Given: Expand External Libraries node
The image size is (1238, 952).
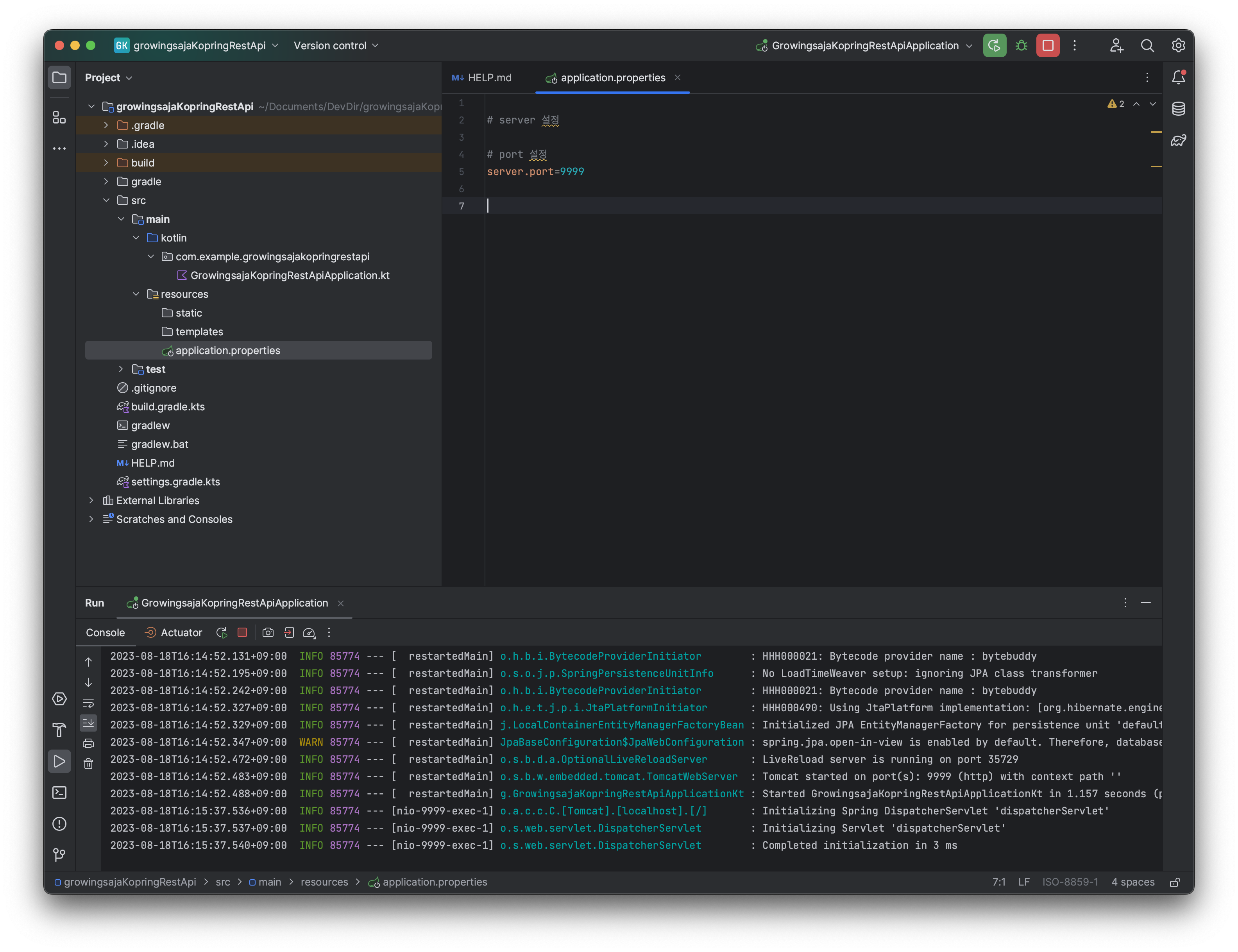Looking at the screenshot, I should click(91, 500).
